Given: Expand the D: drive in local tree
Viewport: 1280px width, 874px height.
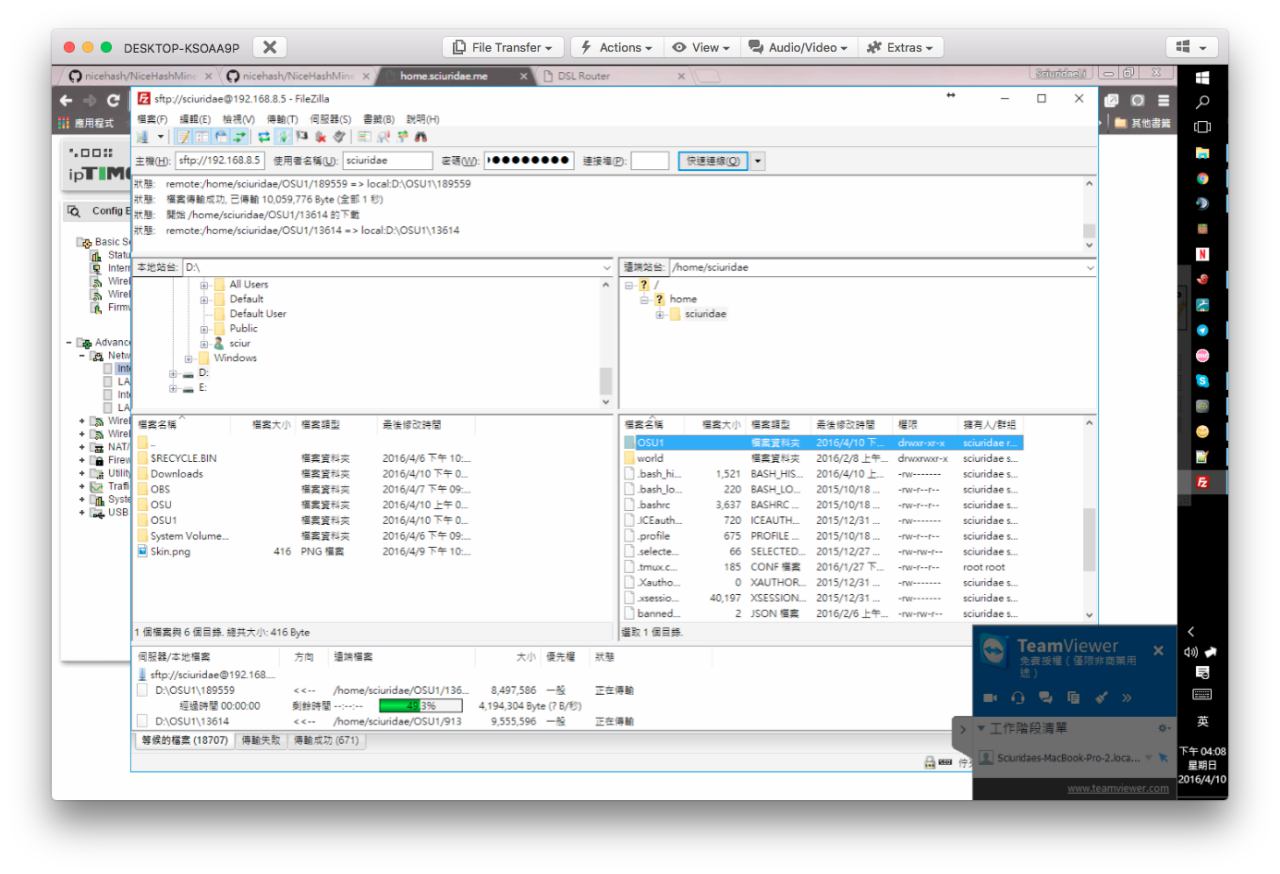Looking at the screenshot, I should point(174,372).
